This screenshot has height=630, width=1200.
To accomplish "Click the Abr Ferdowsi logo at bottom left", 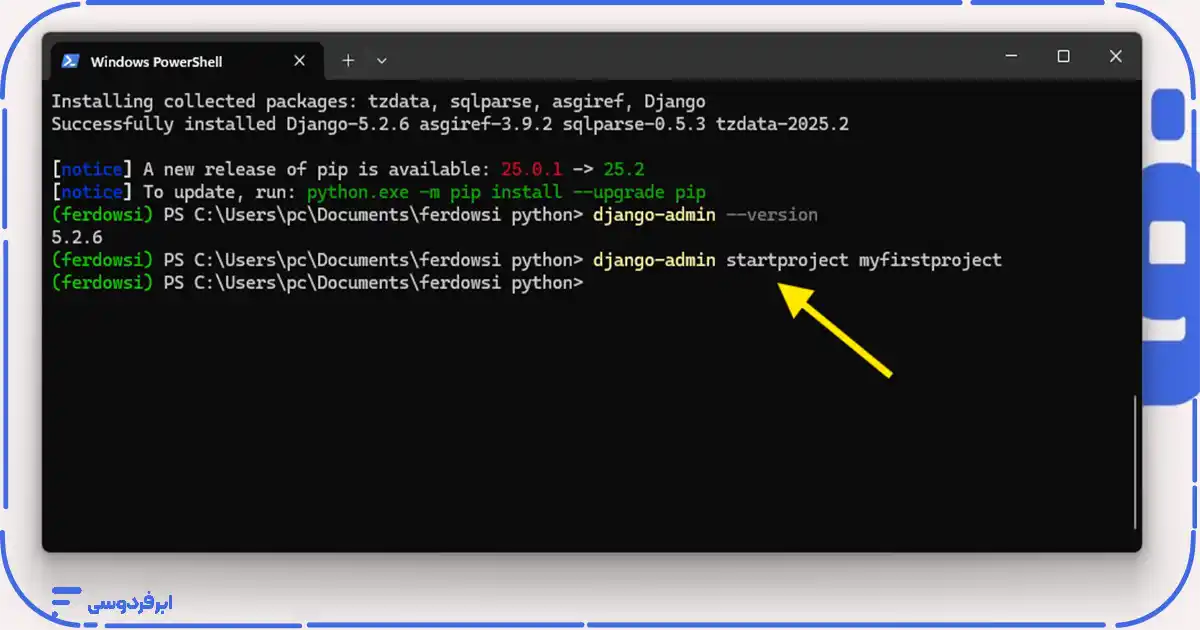I will (112, 601).
